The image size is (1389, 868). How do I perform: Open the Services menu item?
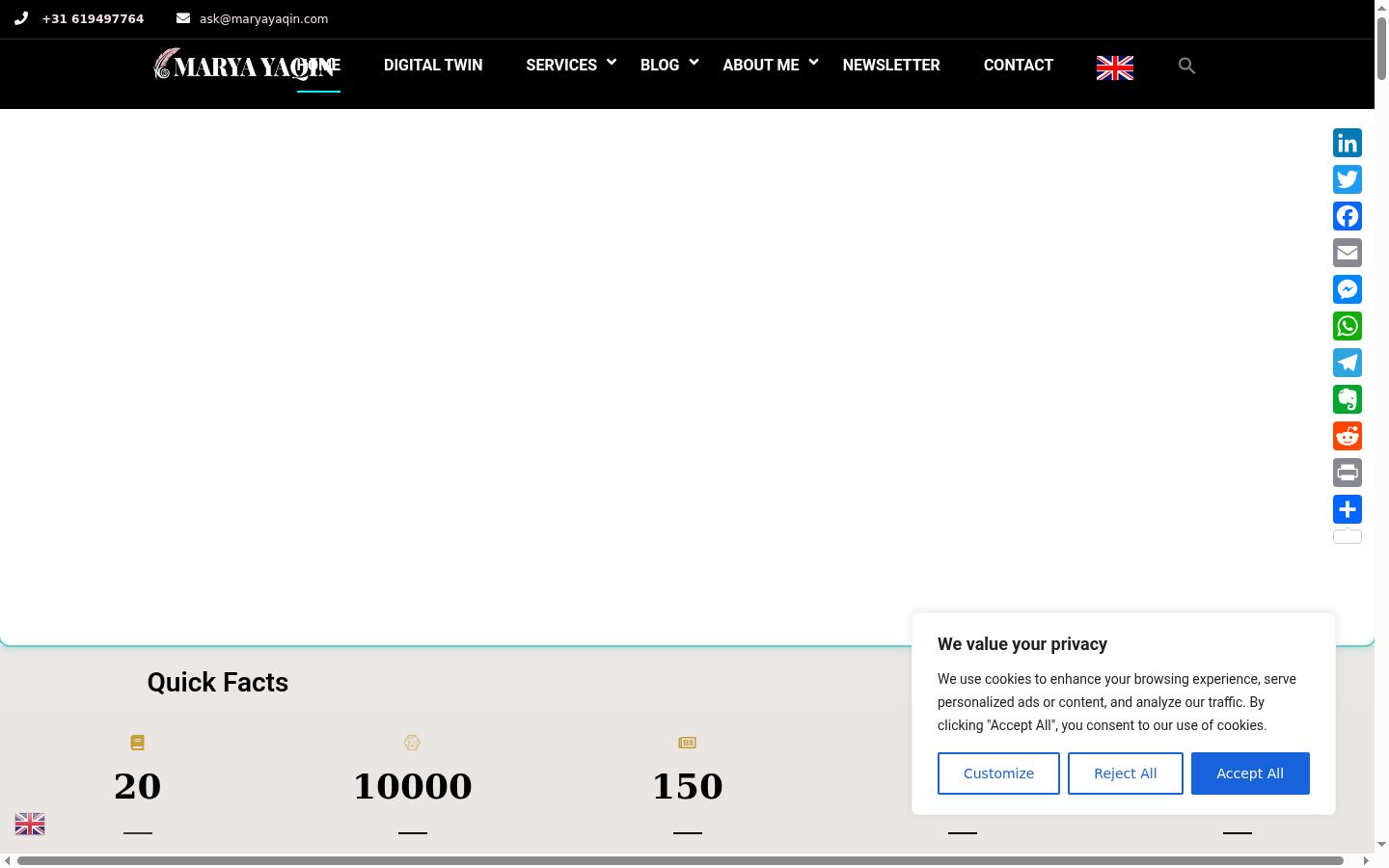[561, 65]
